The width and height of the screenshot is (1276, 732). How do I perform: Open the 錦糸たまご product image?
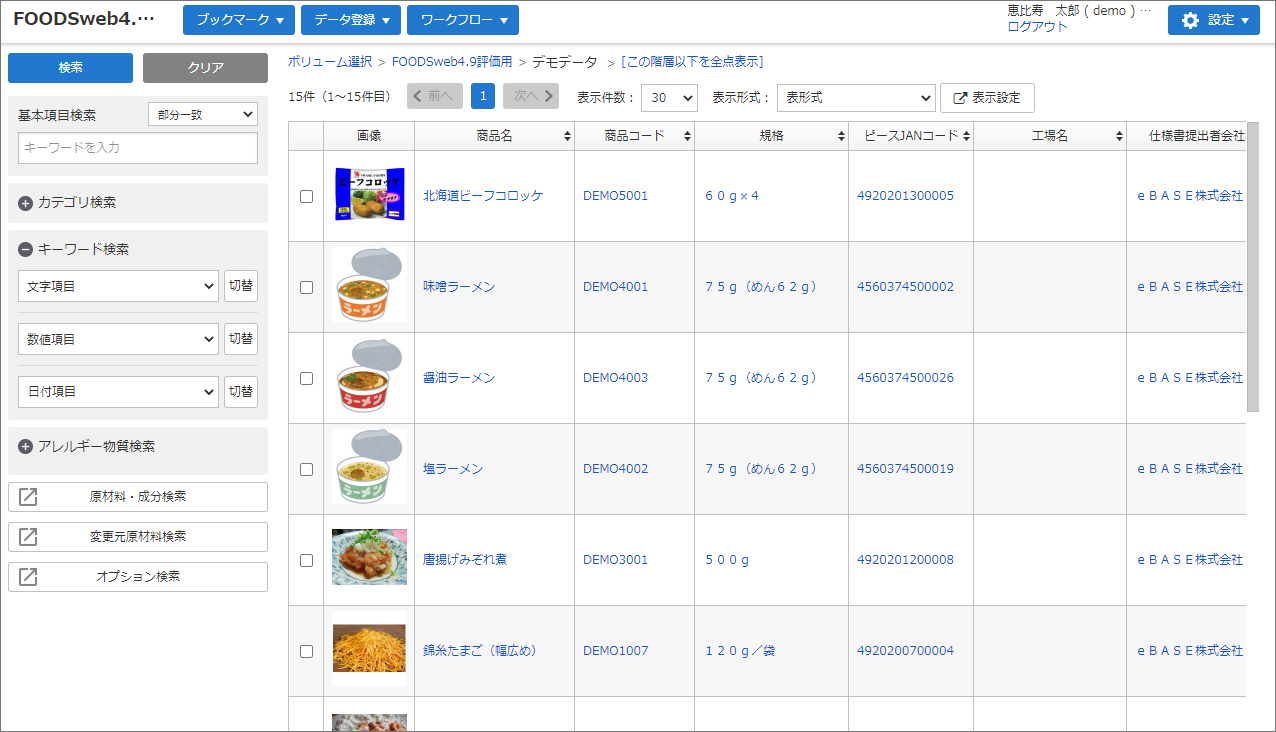pyautogui.click(x=369, y=650)
